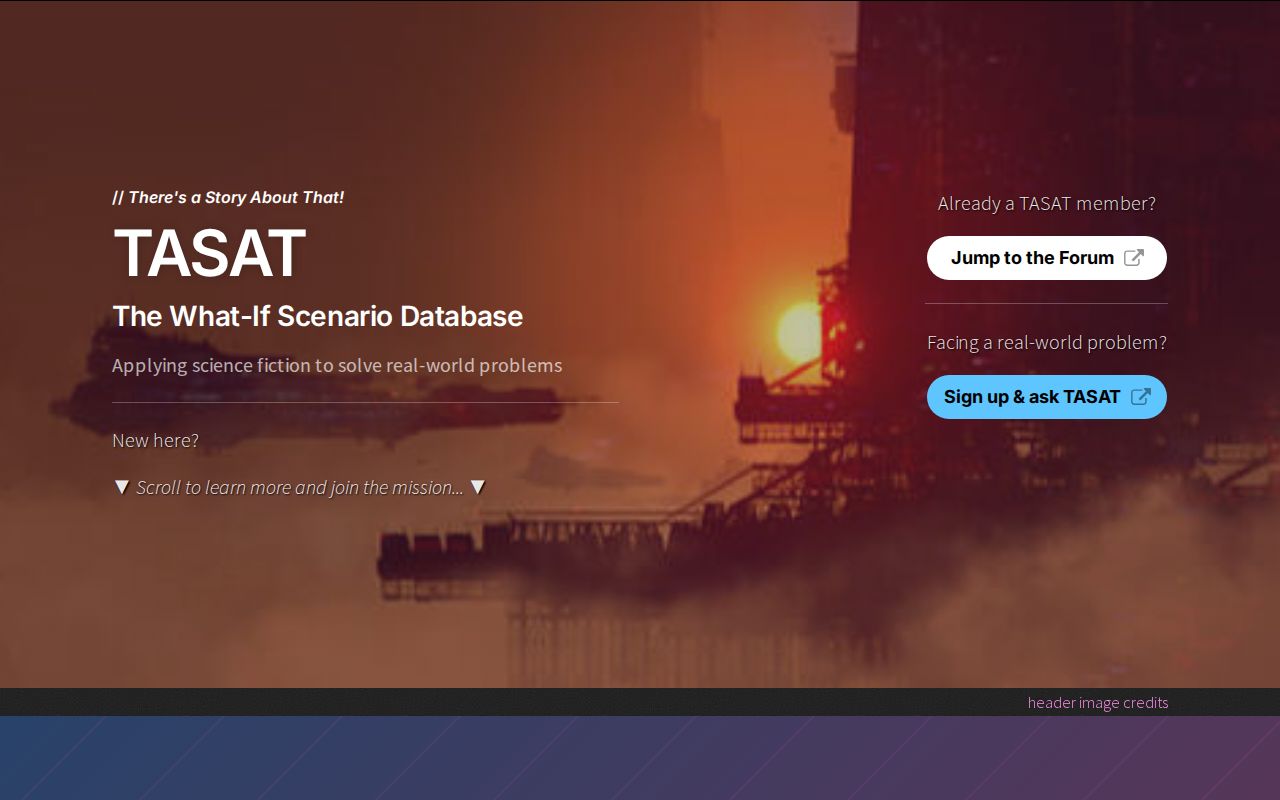Click the large TASAT title heading
1280x800 pixels.
point(209,254)
